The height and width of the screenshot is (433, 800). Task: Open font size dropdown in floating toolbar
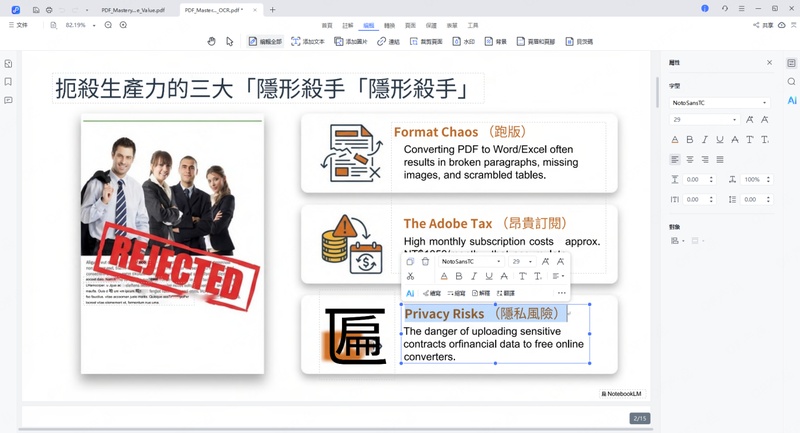[522, 261]
